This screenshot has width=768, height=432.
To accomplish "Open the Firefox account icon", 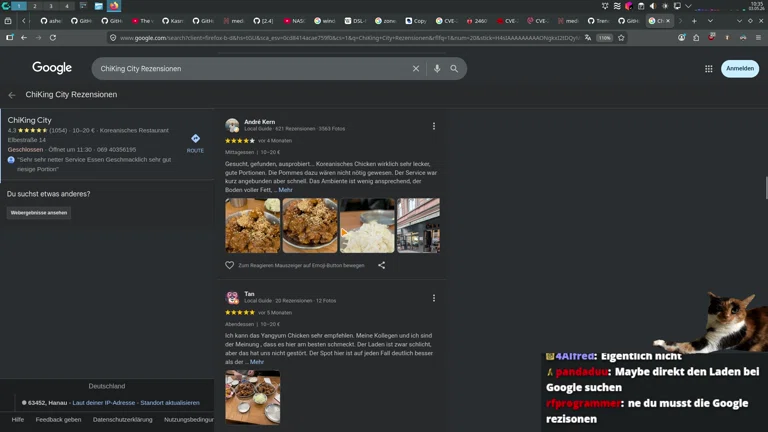I will (681, 38).
